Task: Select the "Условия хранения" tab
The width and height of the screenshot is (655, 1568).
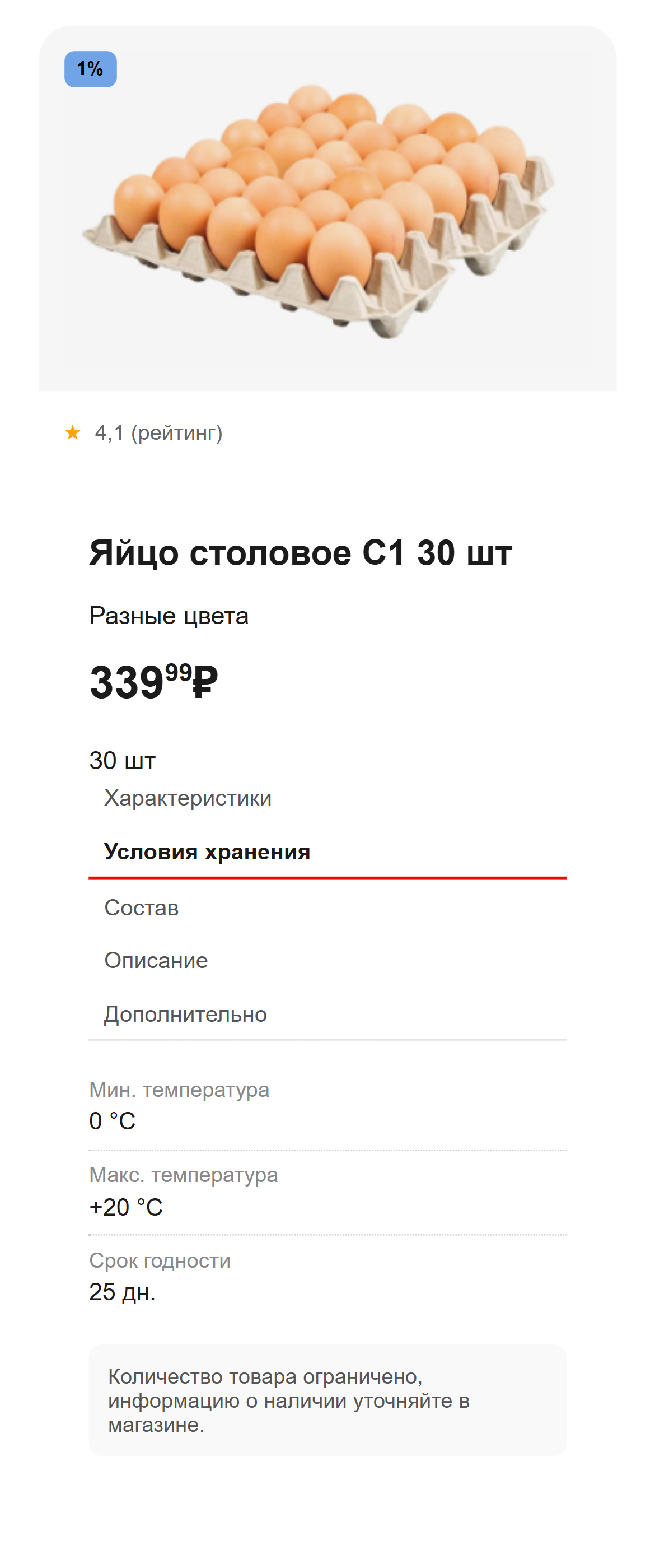Action: tap(207, 852)
